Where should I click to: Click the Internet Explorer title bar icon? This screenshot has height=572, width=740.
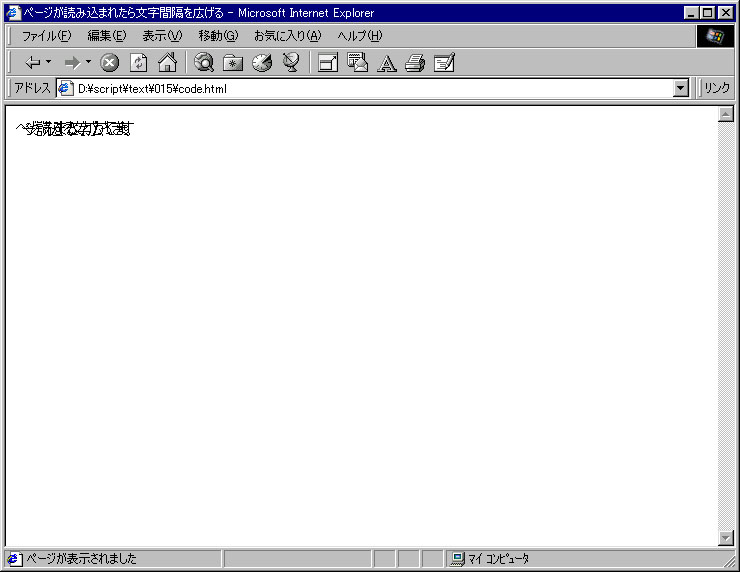point(13,13)
